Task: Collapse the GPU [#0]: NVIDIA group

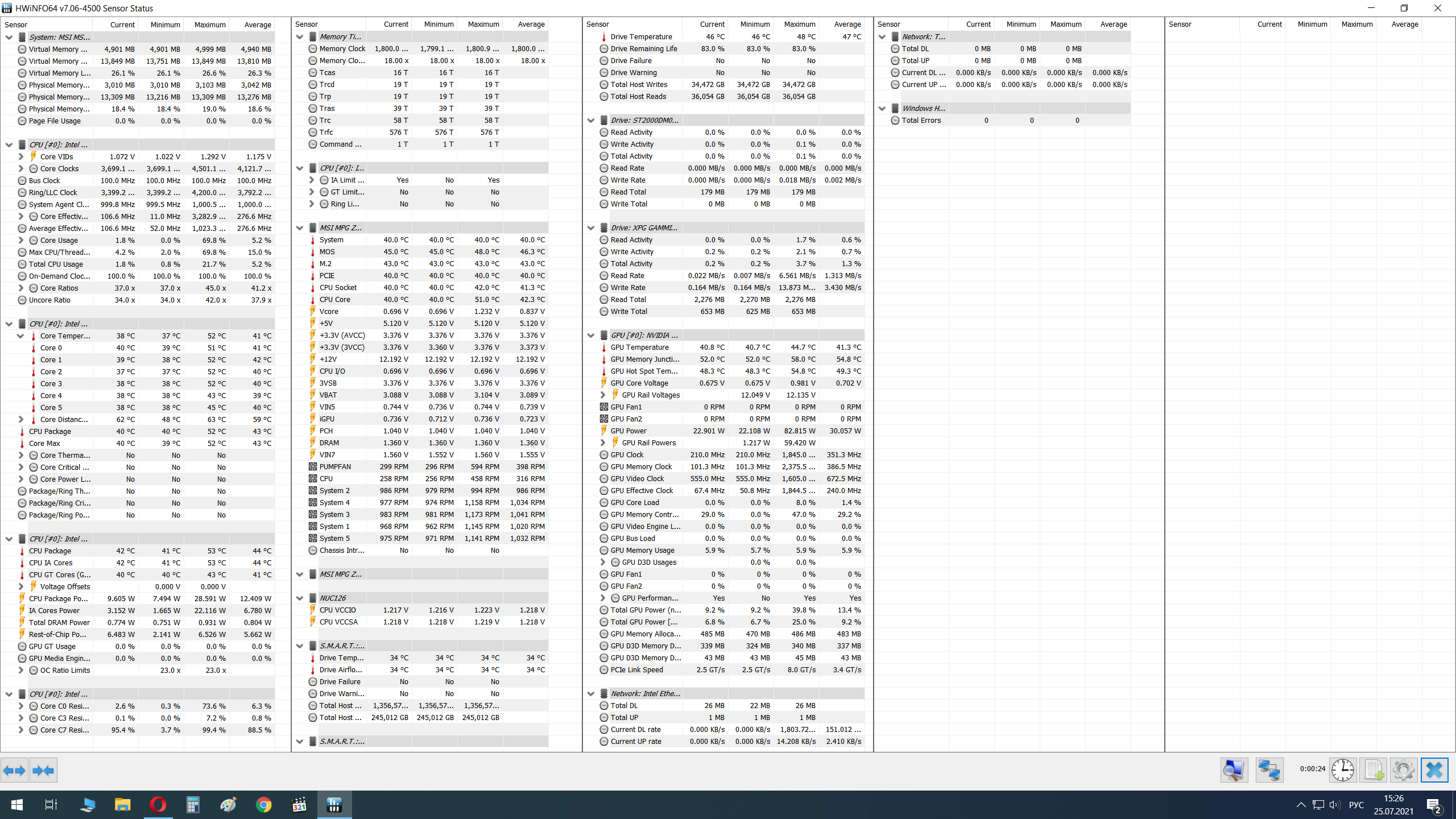Action: pyautogui.click(x=591, y=335)
